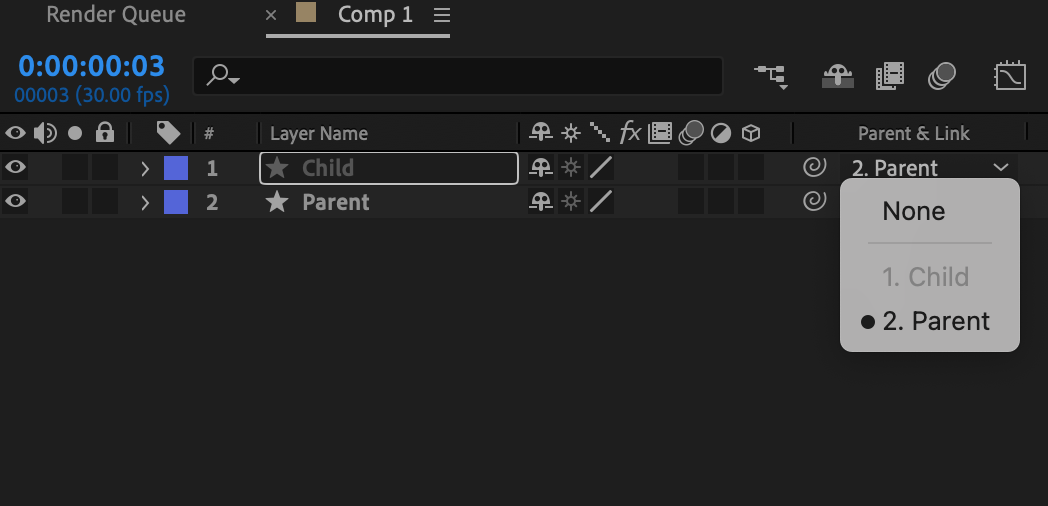Image resolution: width=1048 pixels, height=506 pixels.
Task: Toggle the hide shy layers icon
Action: [837, 76]
